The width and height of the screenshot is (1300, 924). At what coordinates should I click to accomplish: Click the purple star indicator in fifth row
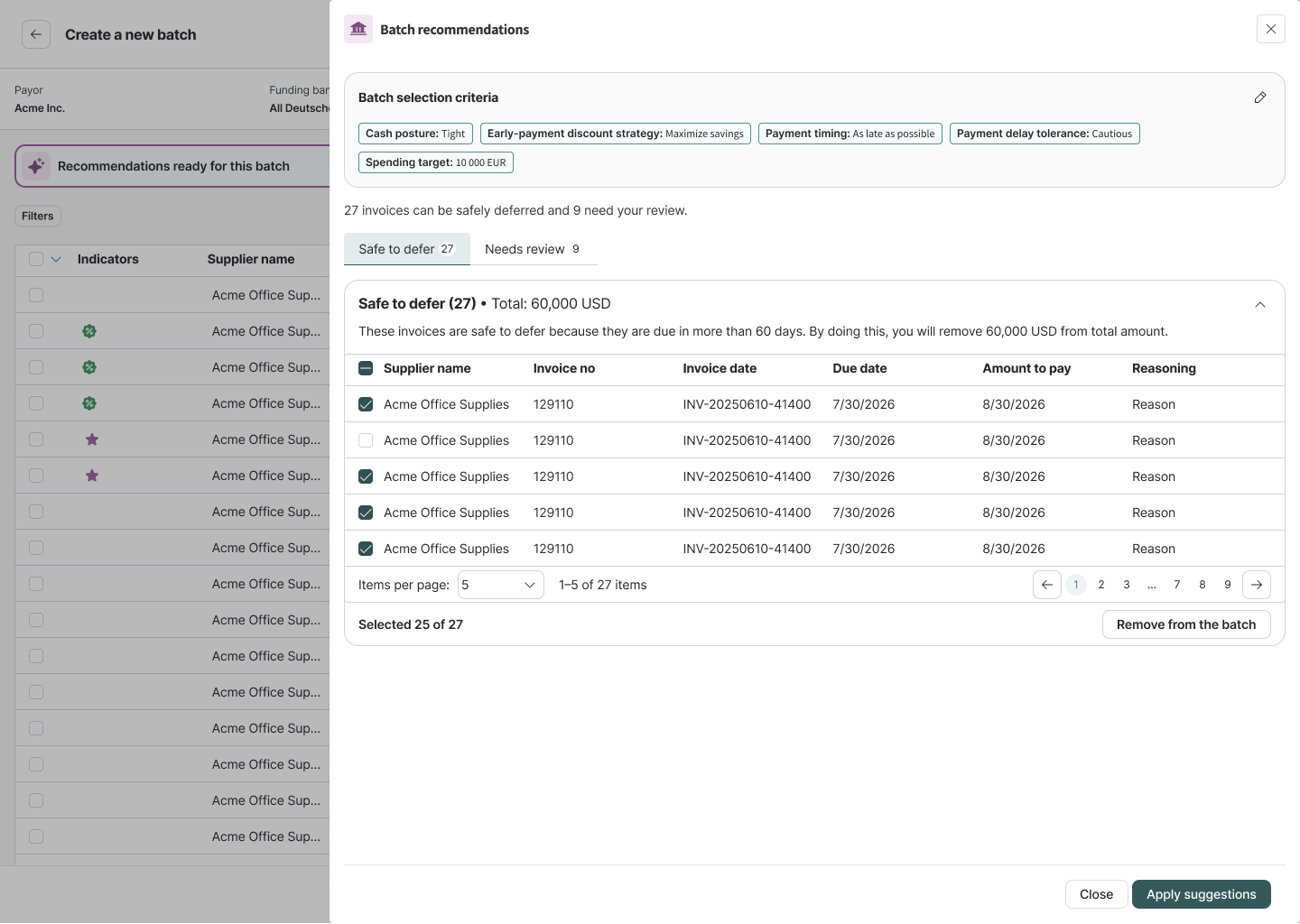(x=92, y=439)
